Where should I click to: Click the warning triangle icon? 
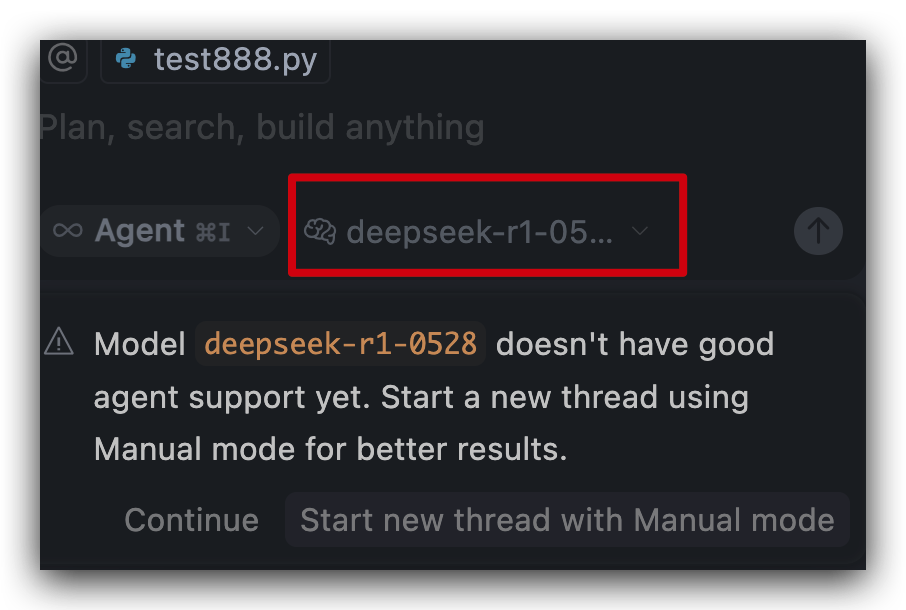click(x=59, y=341)
